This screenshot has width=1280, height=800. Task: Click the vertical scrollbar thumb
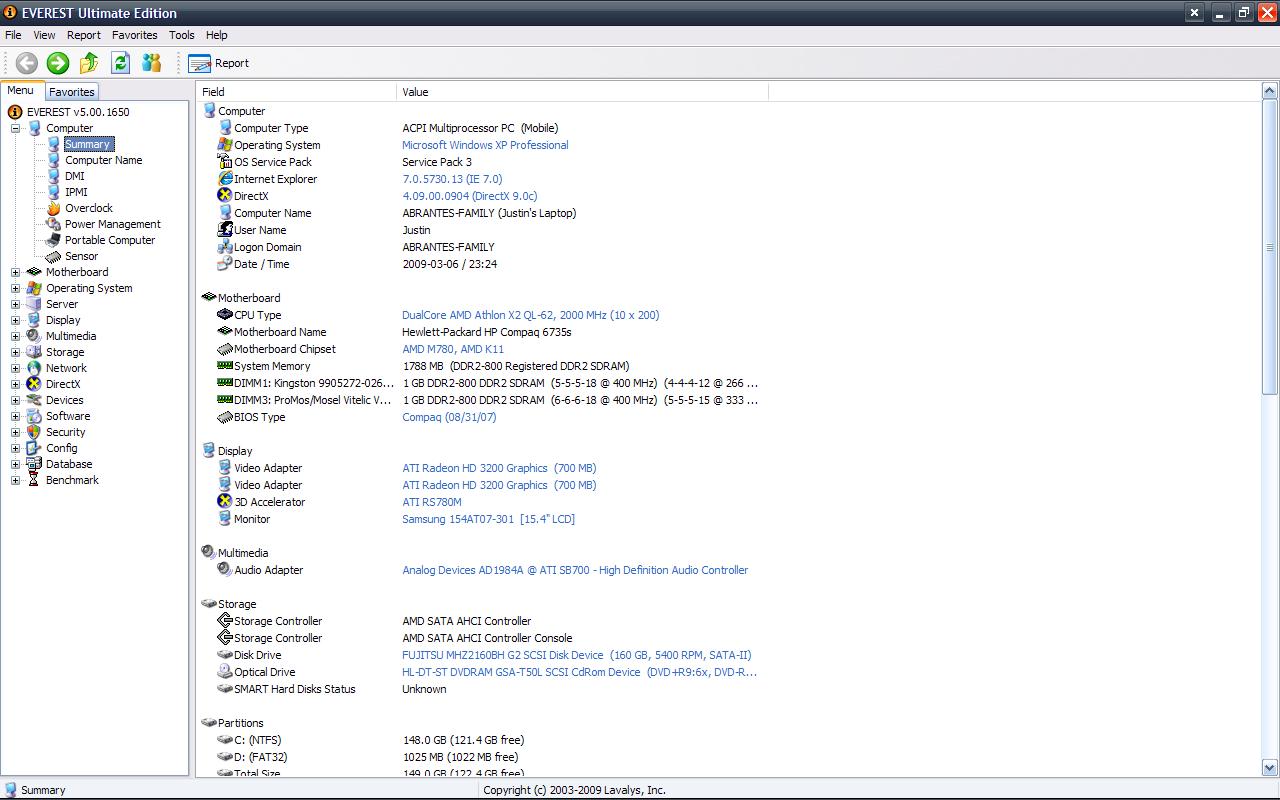1270,247
